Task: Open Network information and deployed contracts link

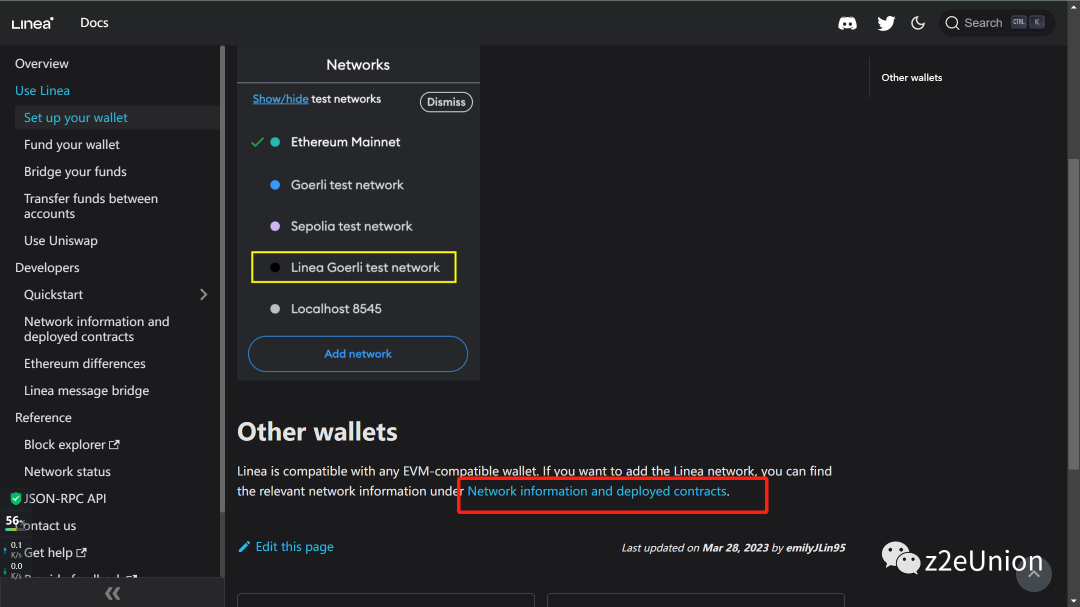Action: click(597, 491)
